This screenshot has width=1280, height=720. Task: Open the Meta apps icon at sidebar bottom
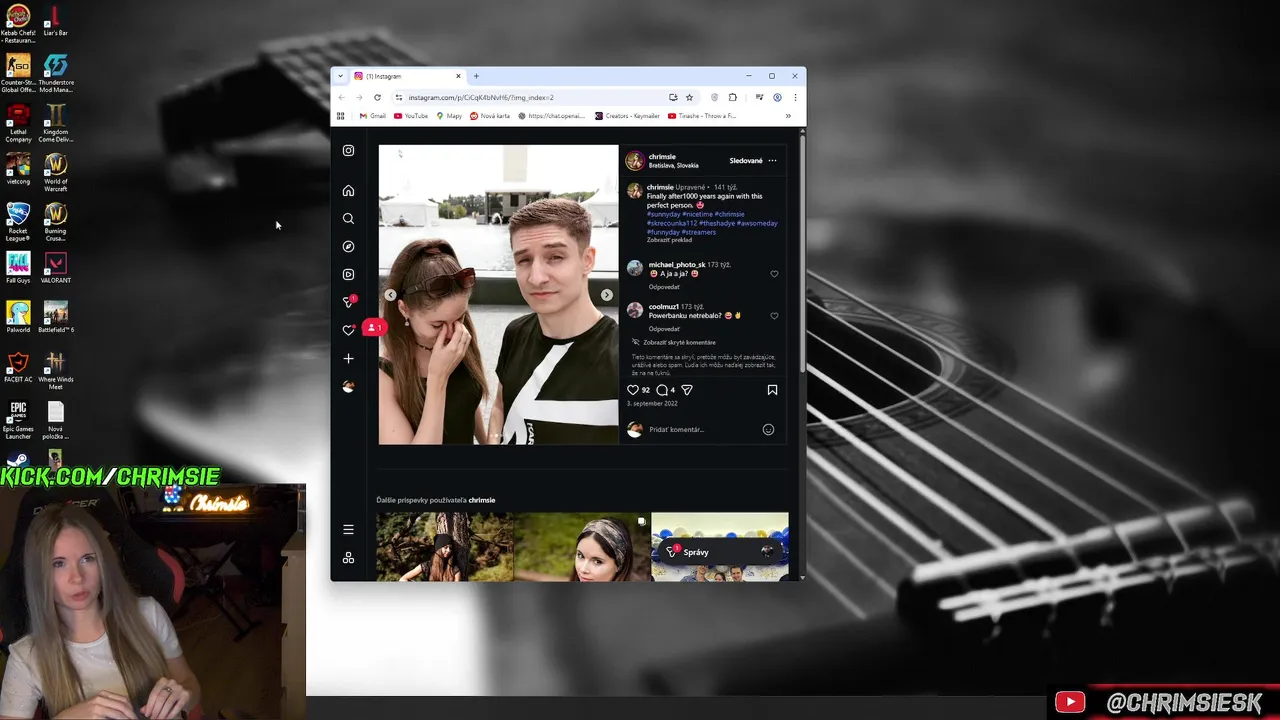[x=348, y=558]
